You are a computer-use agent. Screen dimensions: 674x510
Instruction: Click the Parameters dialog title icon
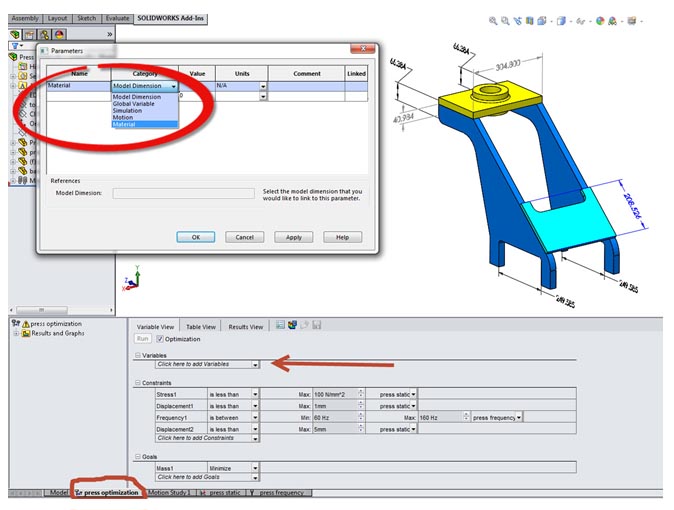[44, 51]
